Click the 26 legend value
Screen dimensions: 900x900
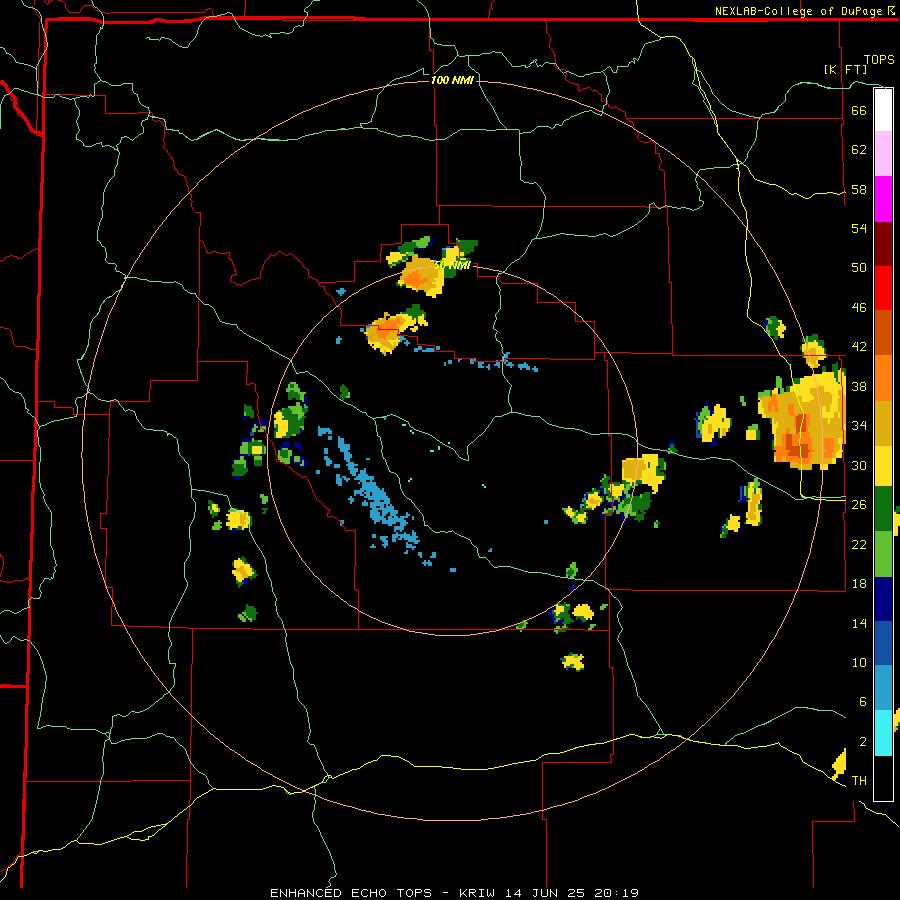pyautogui.click(x=859, y=505)
